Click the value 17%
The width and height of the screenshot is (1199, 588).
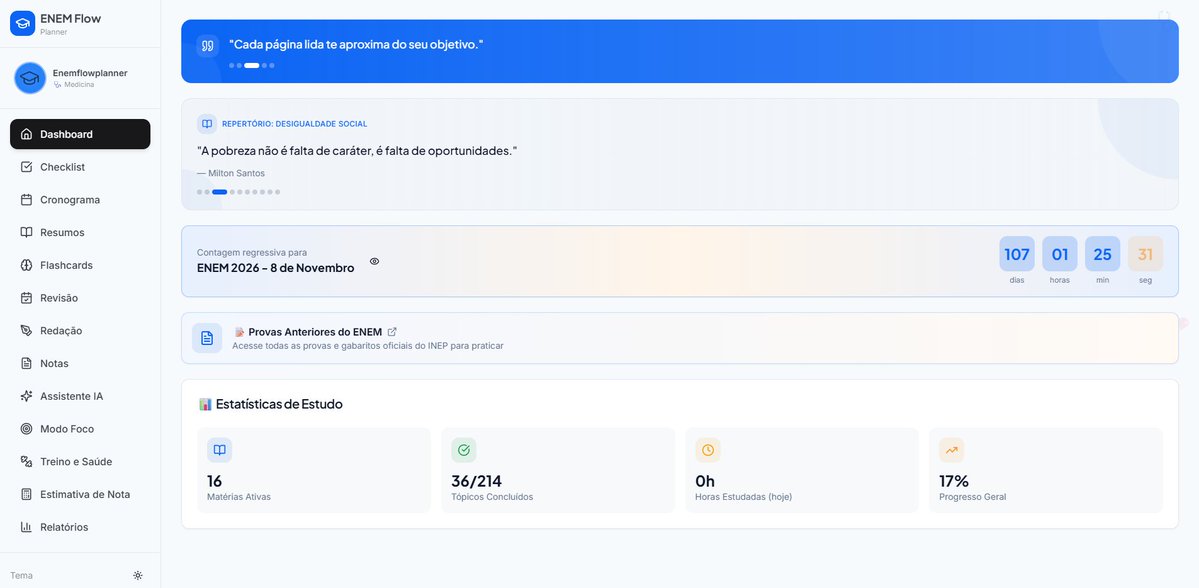click(x=954, y=481)
